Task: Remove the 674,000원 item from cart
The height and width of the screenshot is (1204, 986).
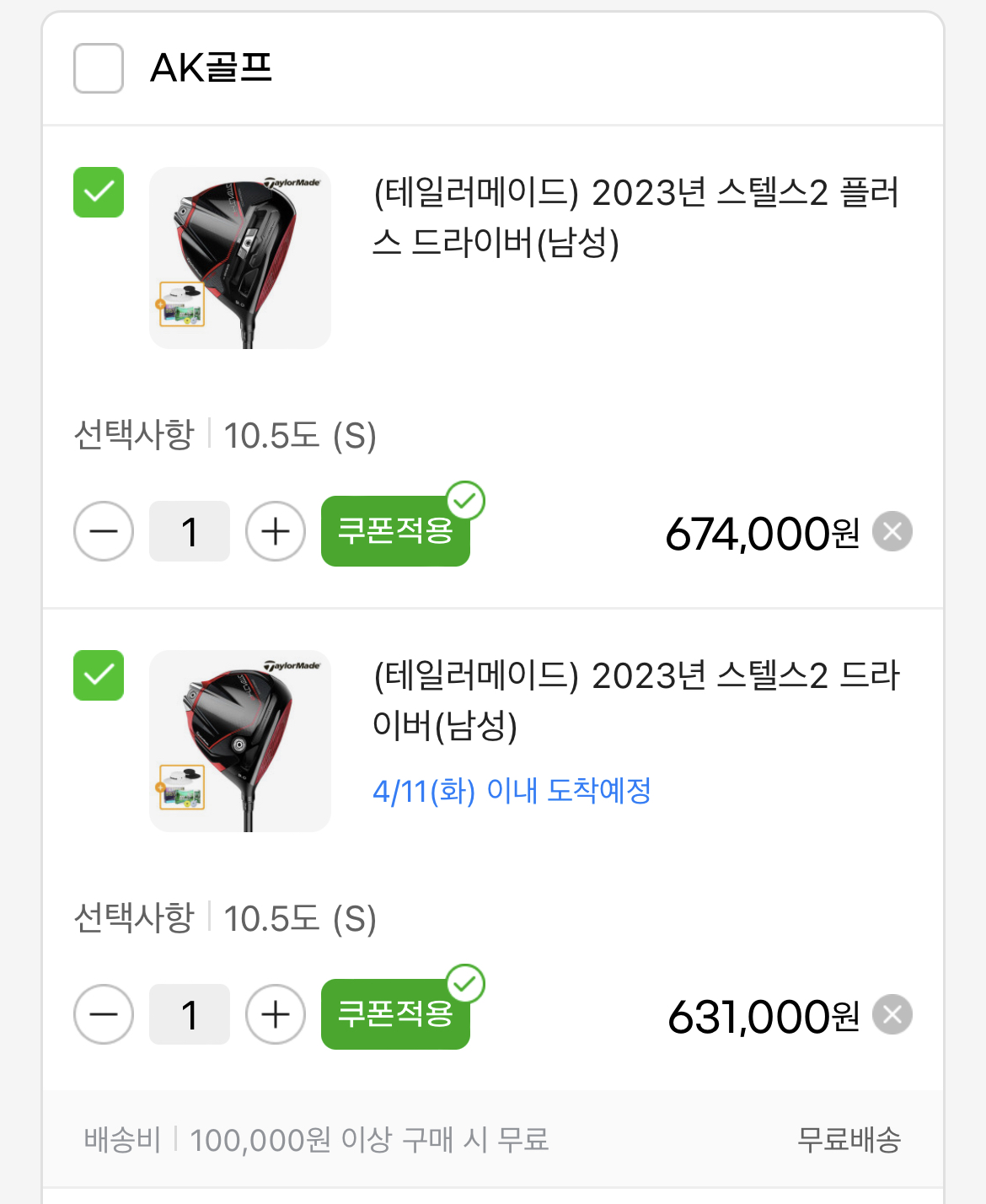Action: (892, 532)
